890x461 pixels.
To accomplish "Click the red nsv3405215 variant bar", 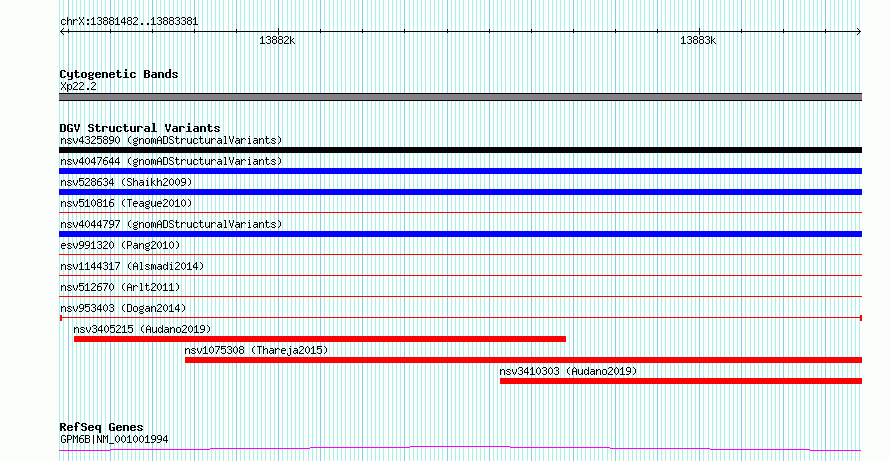I will click(320, 339).
